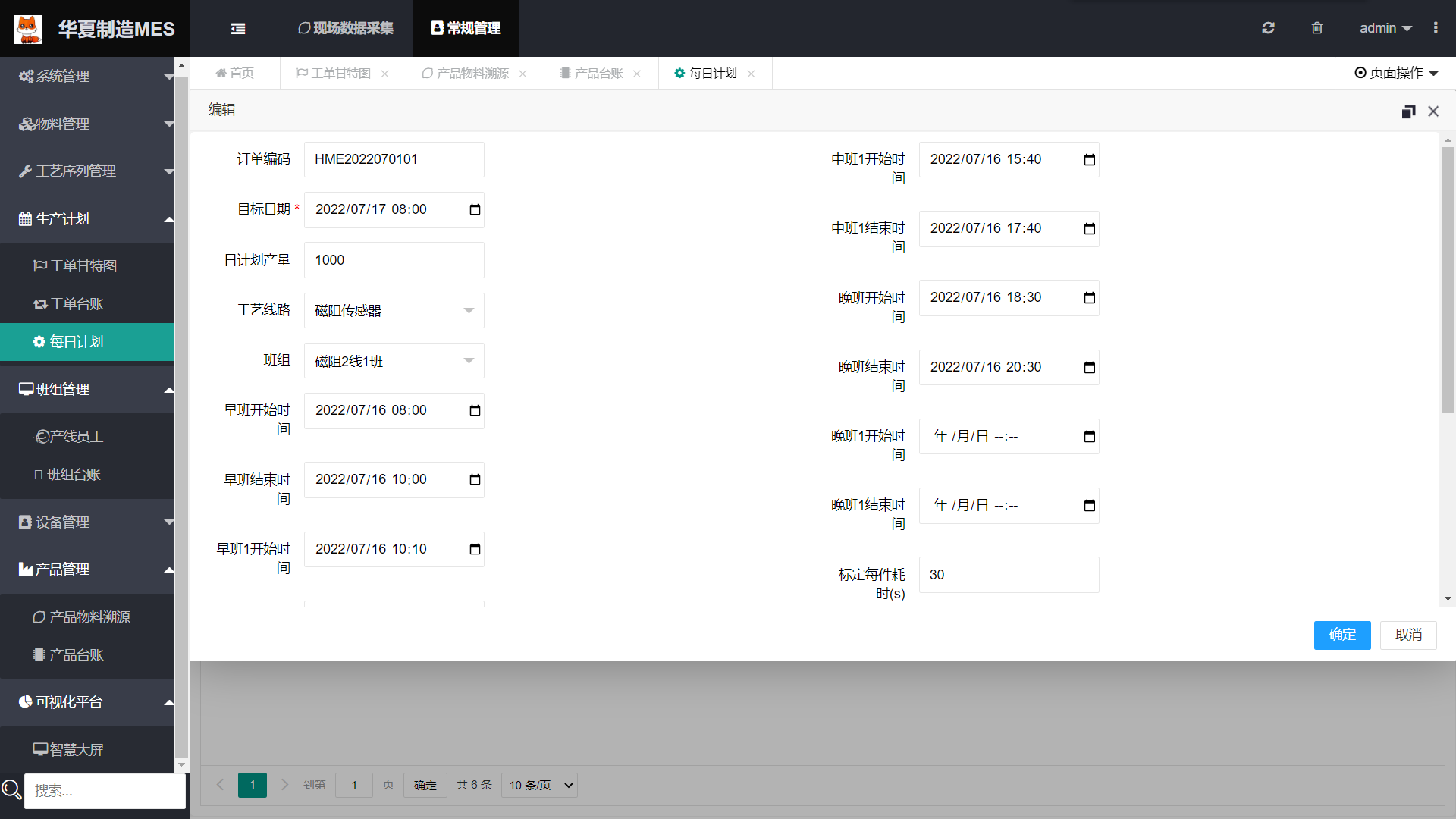Click the search magnifier icon in sidebar

11,790
